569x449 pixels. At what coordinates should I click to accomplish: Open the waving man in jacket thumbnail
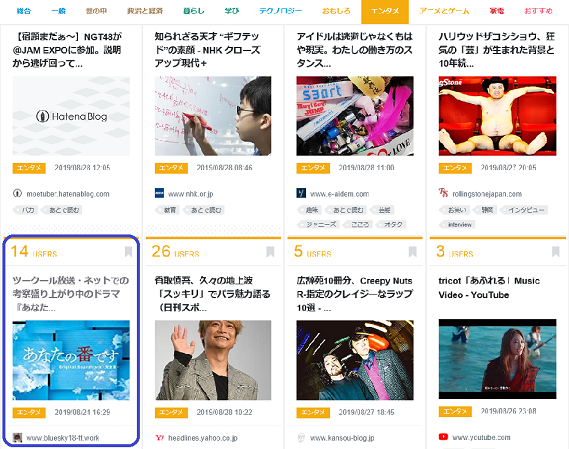[x=213, y=360]
